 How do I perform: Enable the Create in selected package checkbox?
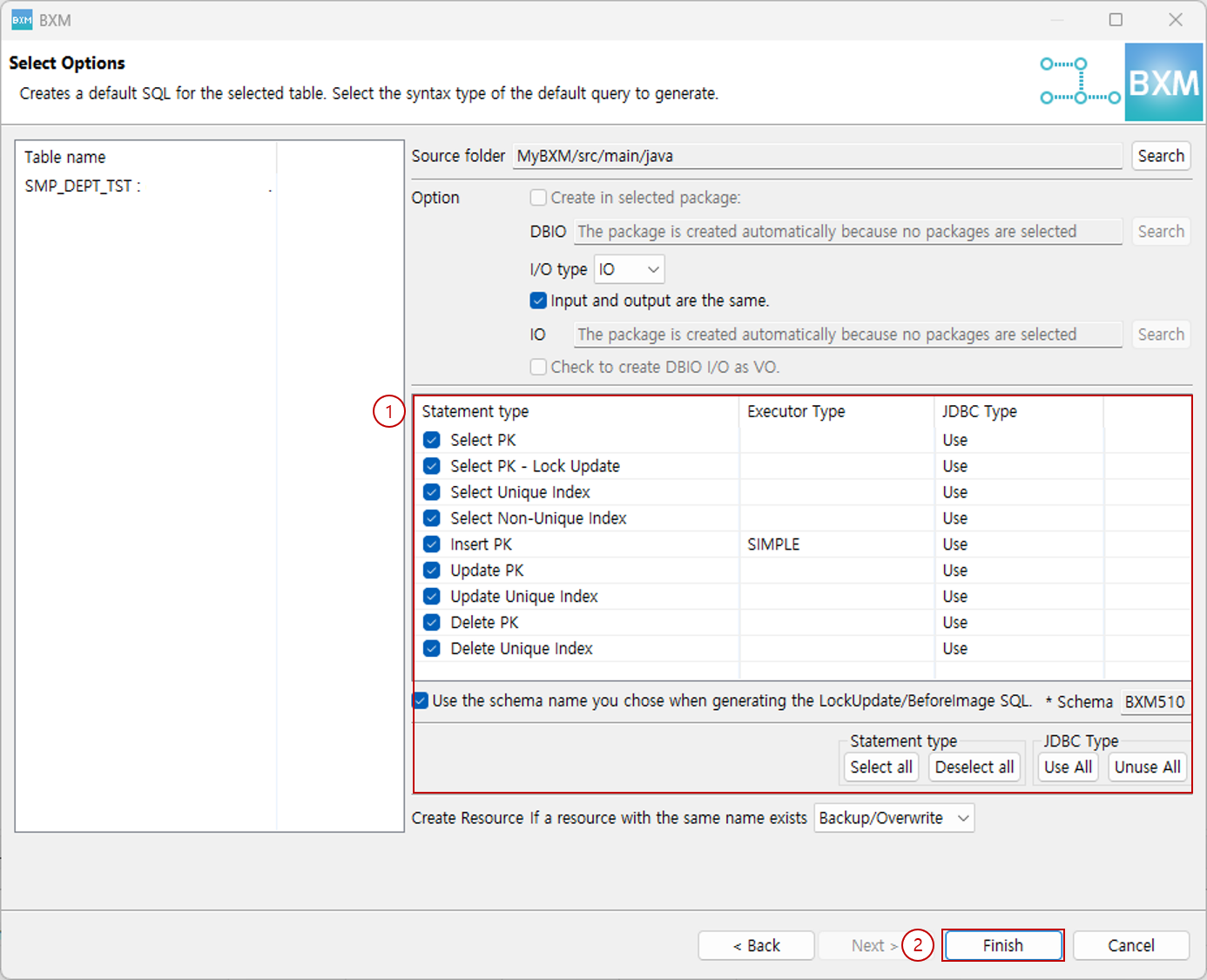tap(538, 197)
